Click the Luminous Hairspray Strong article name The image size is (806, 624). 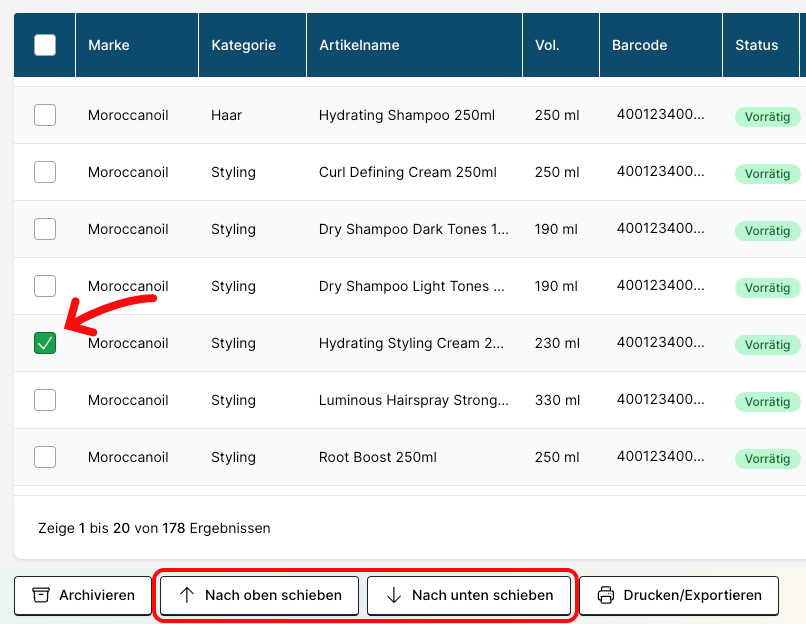(413, 400)
